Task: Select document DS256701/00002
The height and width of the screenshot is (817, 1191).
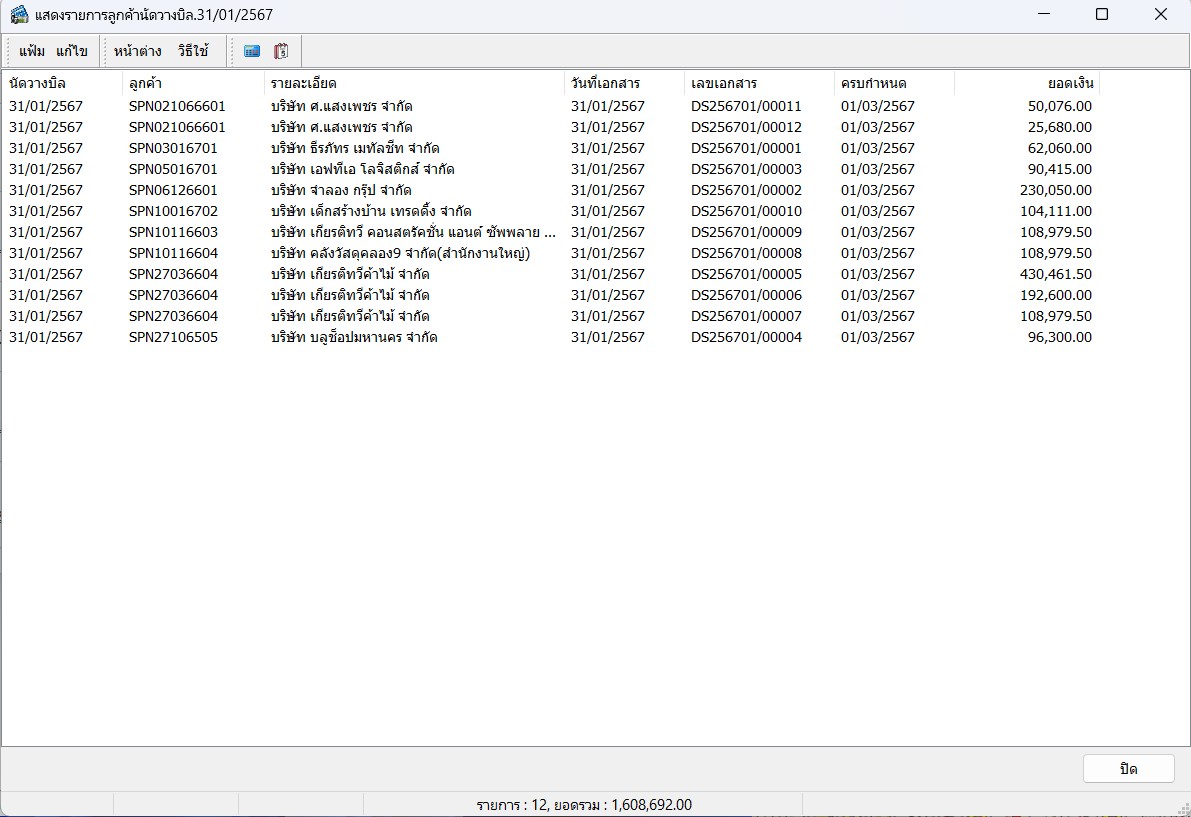Action: (746, 190)
